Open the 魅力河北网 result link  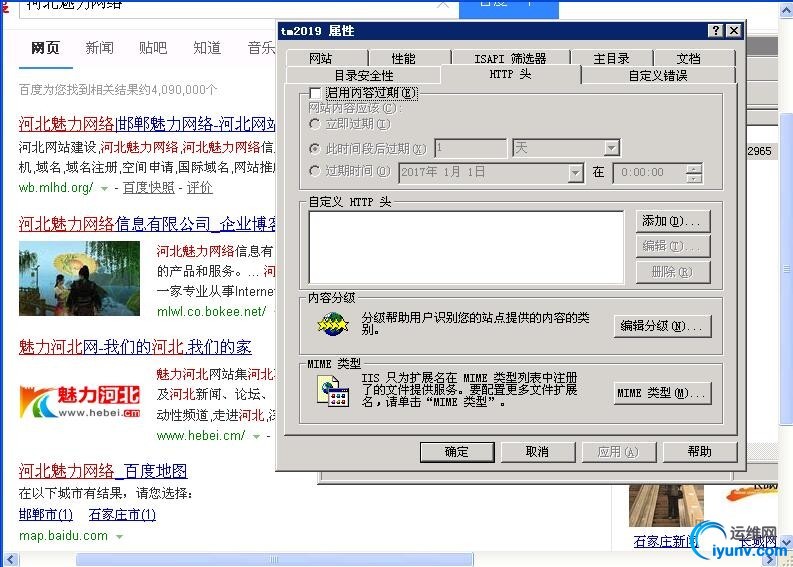pyautogui.click(x=135, y=347)
